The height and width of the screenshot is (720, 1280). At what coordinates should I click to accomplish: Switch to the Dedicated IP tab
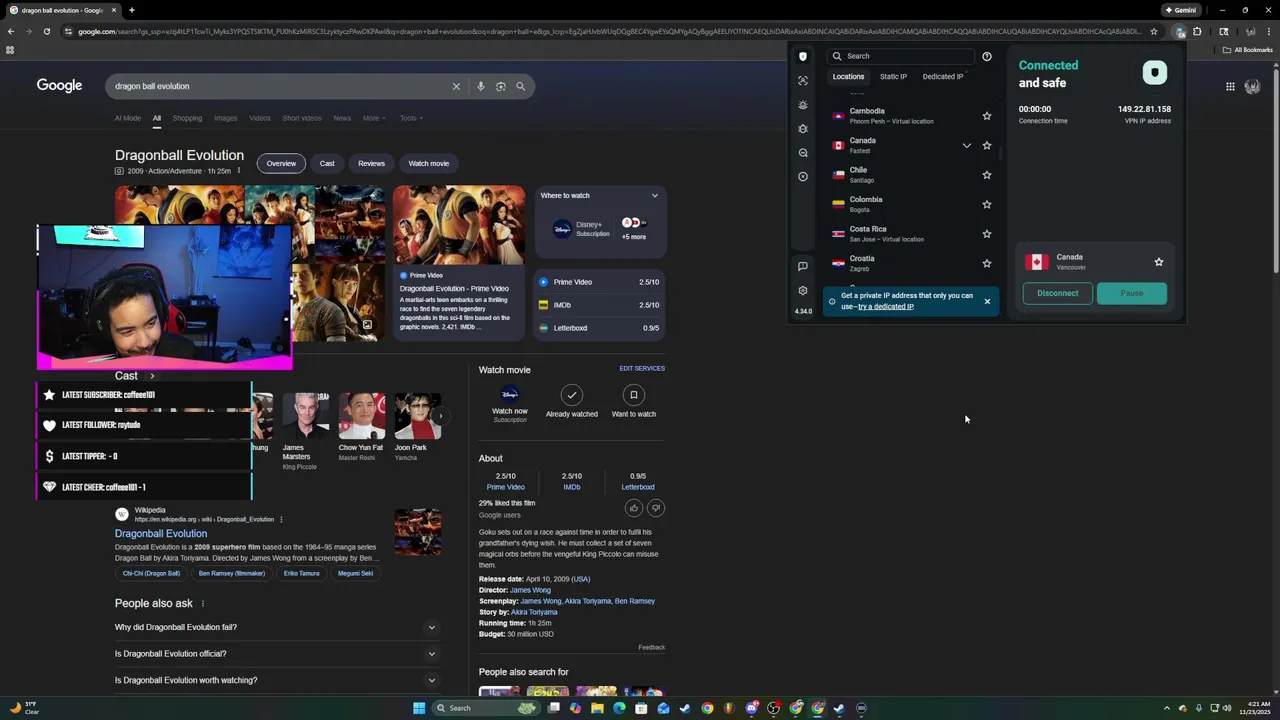click(x=943, y=76)
